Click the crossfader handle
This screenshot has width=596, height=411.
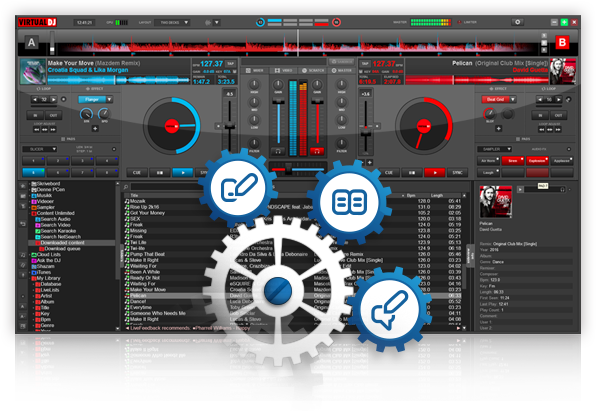point(288,169)
